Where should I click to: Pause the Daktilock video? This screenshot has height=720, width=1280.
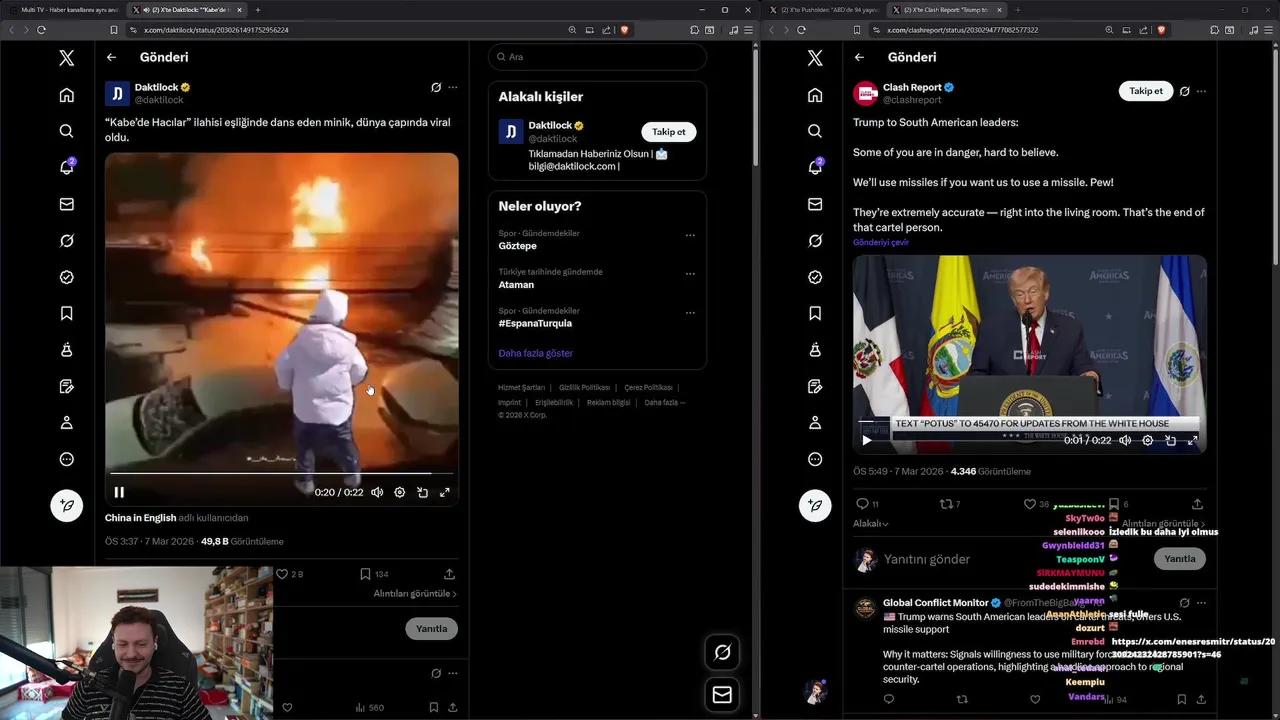point(119,492)
